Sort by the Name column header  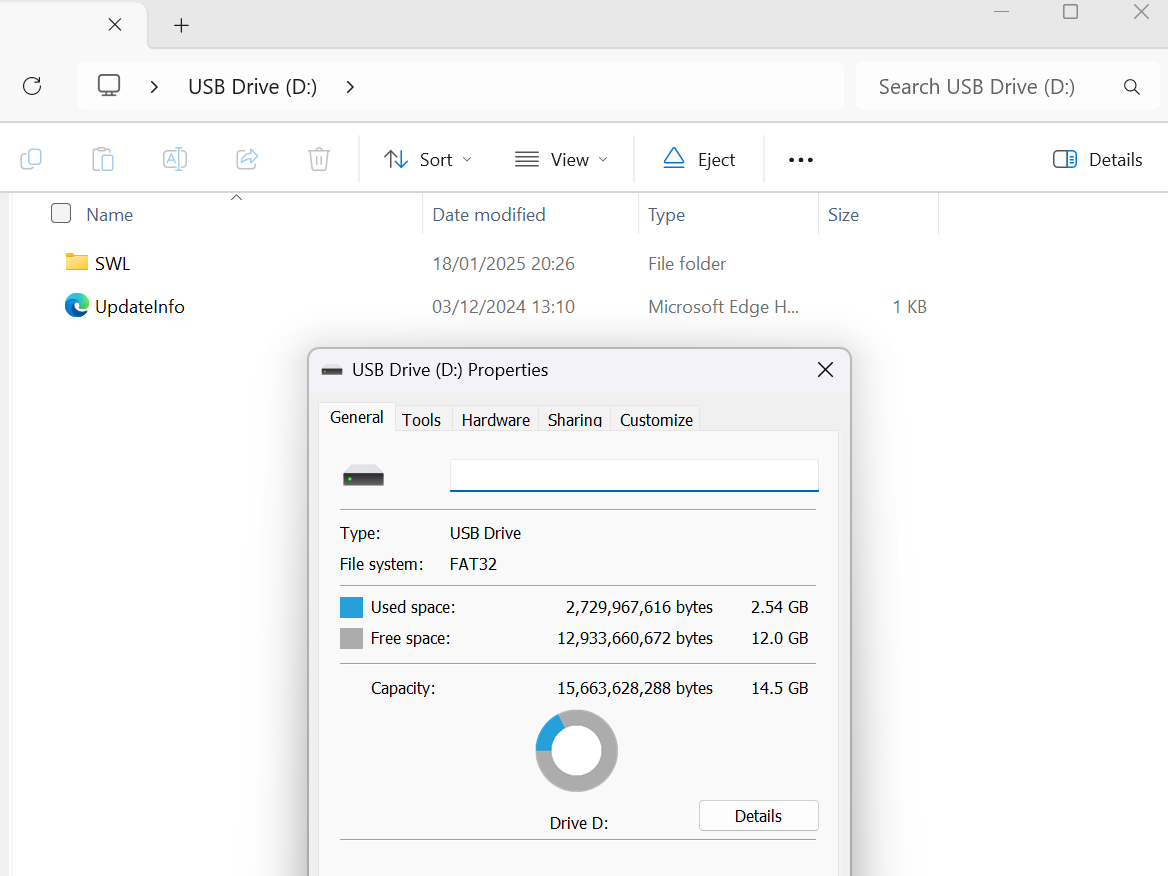coord(110,215)
